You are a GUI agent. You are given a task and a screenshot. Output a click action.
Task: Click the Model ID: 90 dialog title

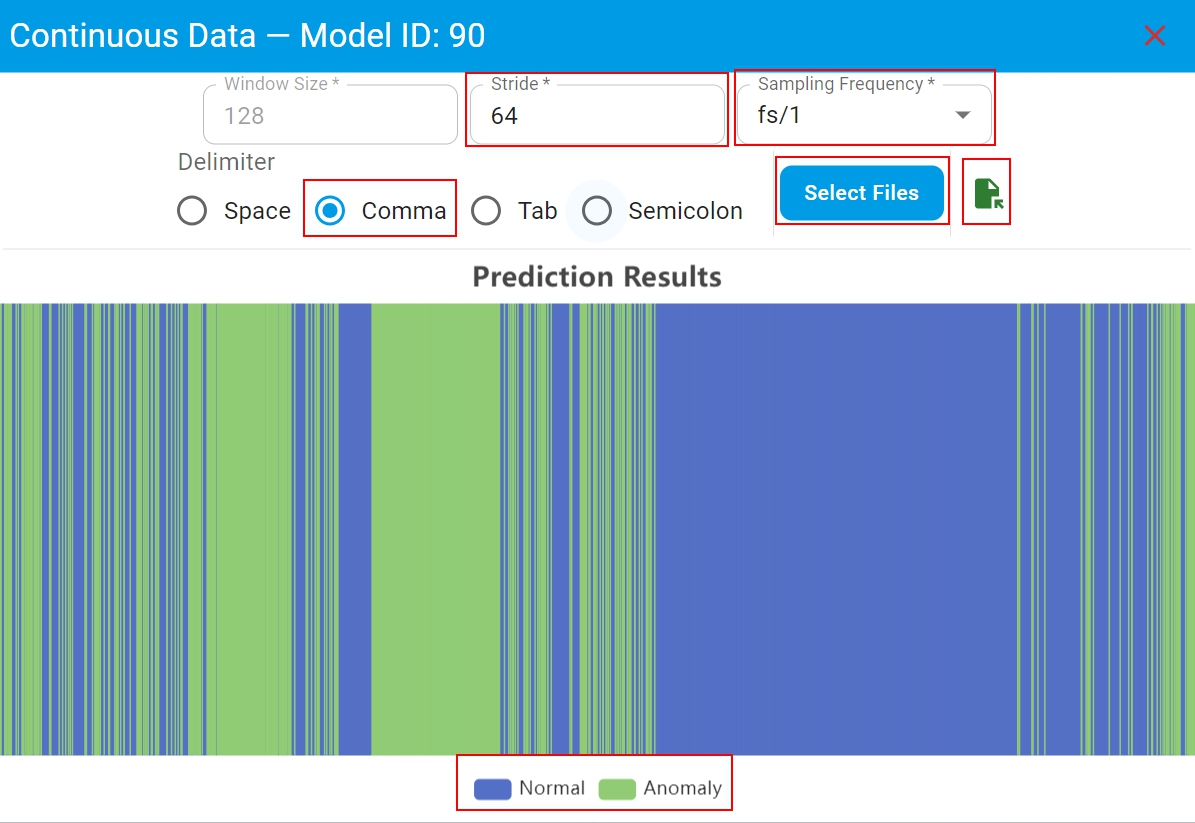247,36
